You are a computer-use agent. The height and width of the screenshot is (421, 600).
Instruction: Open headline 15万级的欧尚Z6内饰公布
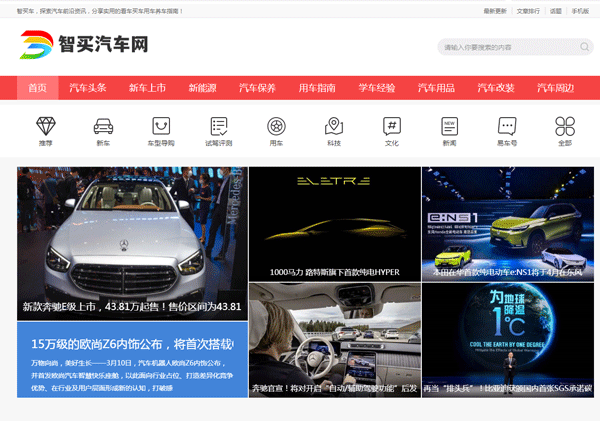point(132,344)
